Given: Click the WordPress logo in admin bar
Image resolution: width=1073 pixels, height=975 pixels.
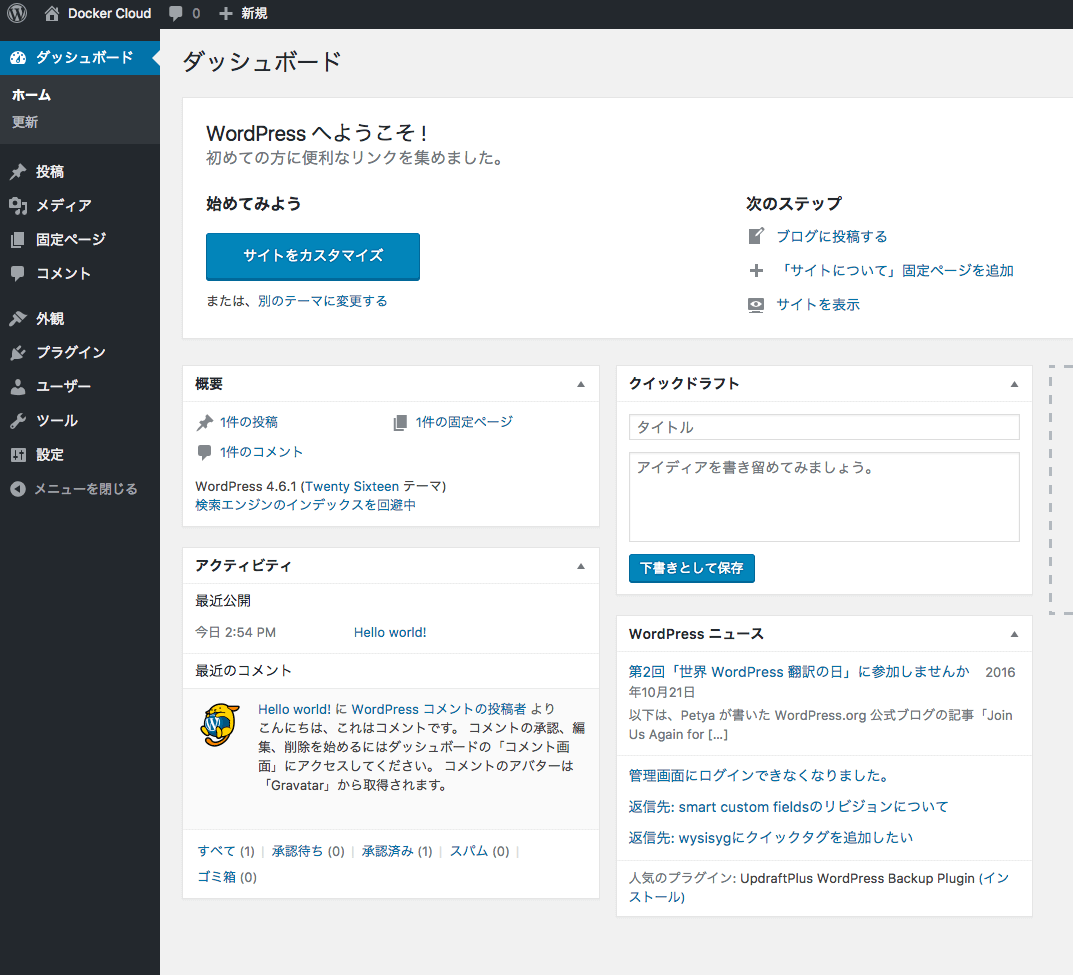Looking at the screenshot, I should tap(16, 13).
